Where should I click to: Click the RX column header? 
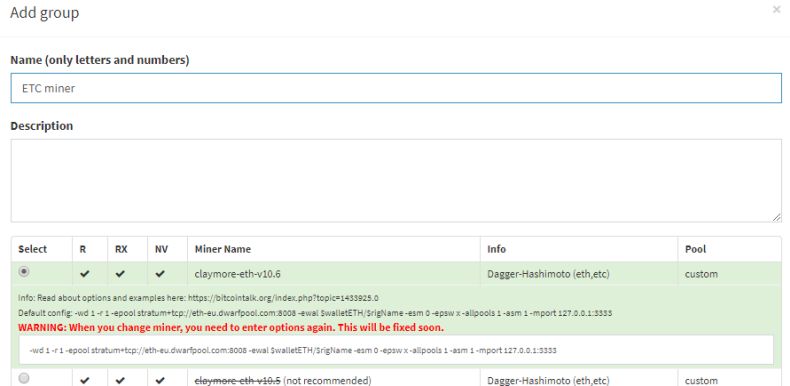click(121, 249)
